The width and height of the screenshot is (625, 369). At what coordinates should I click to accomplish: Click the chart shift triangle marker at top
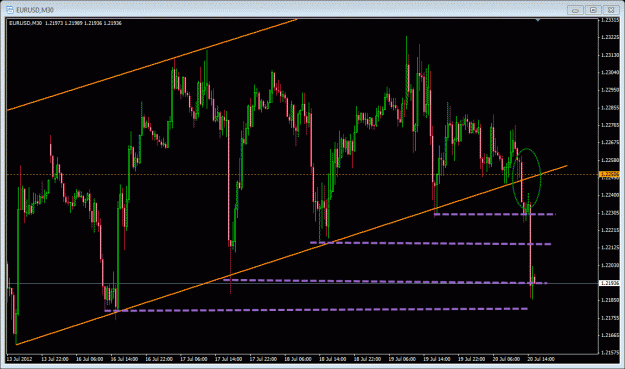pyautogui.click(x=538, y=20)
